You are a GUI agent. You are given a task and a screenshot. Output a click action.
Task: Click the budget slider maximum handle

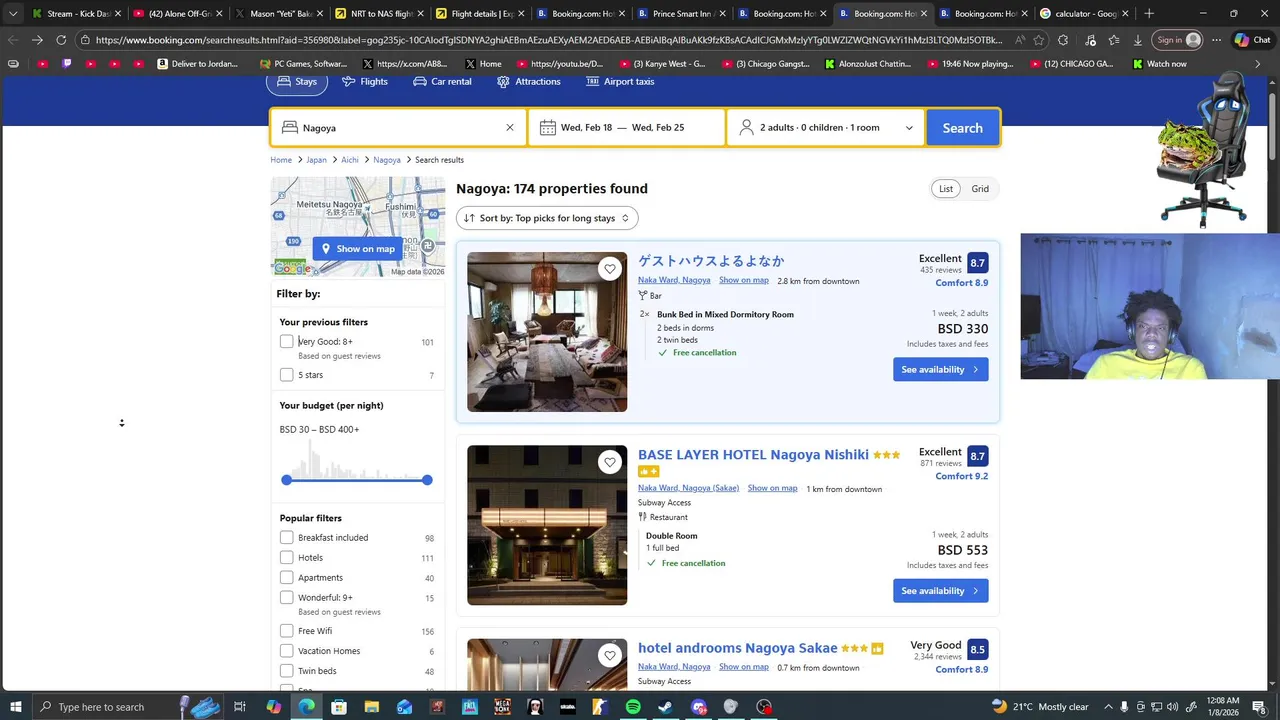(x=427, y=480)
